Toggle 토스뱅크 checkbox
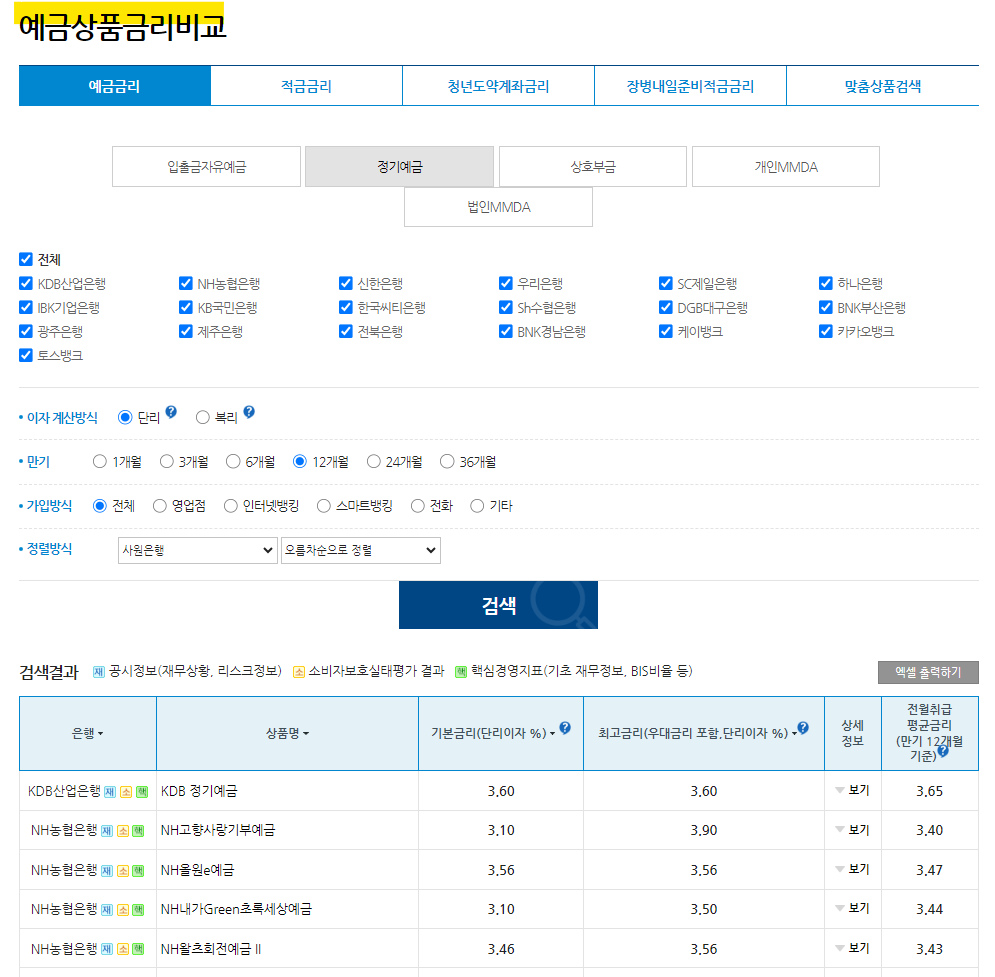Screen dimensions: 995x977 tap(26, 355)
